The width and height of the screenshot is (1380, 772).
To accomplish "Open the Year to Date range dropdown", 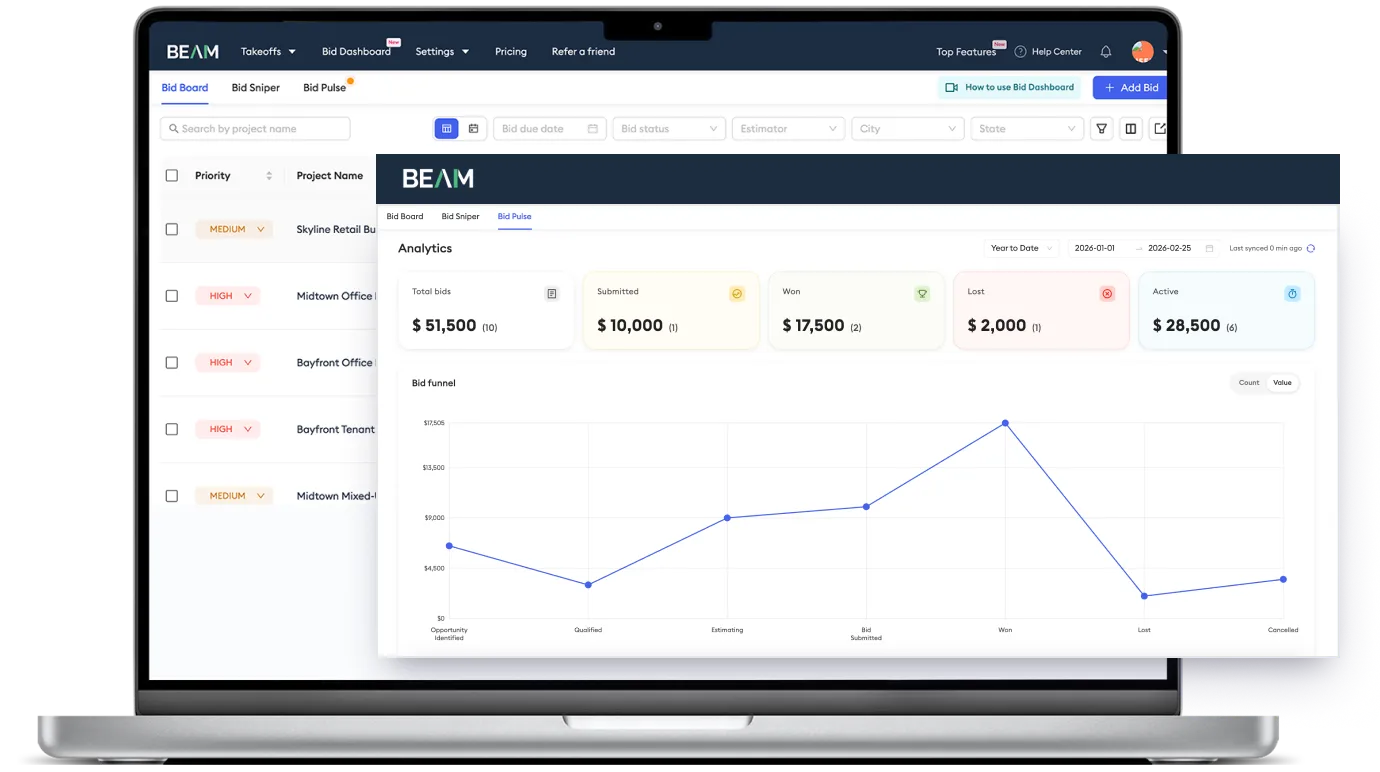I will 1020,248.
